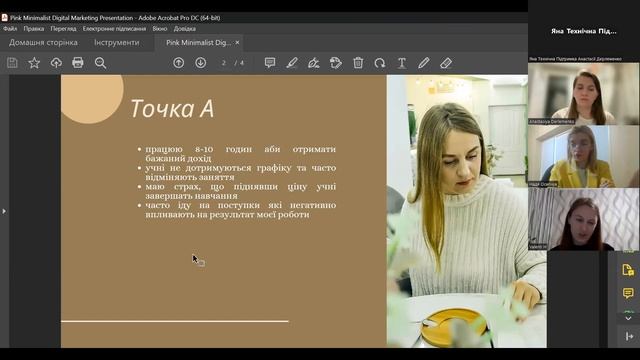Select the Pink Minimalist Dig... document tab
Screen dimensions: 640x360
point(198,42)
